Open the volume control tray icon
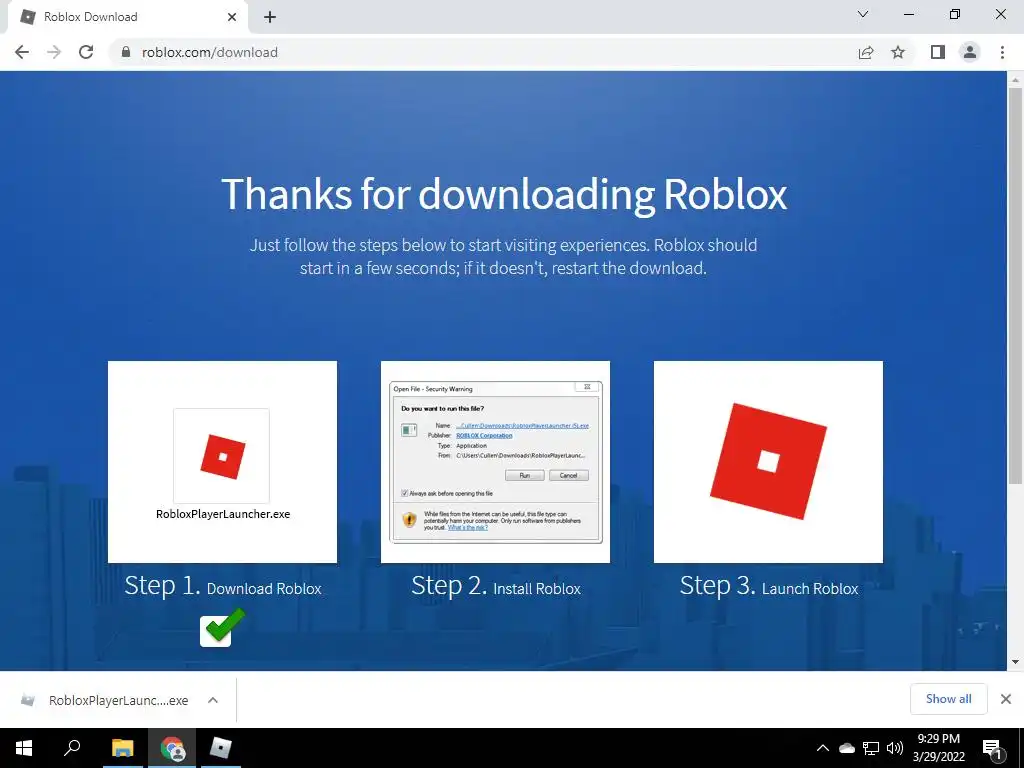Image resolution: width=1024 pixels, height=768 pixels. [895, 748]
